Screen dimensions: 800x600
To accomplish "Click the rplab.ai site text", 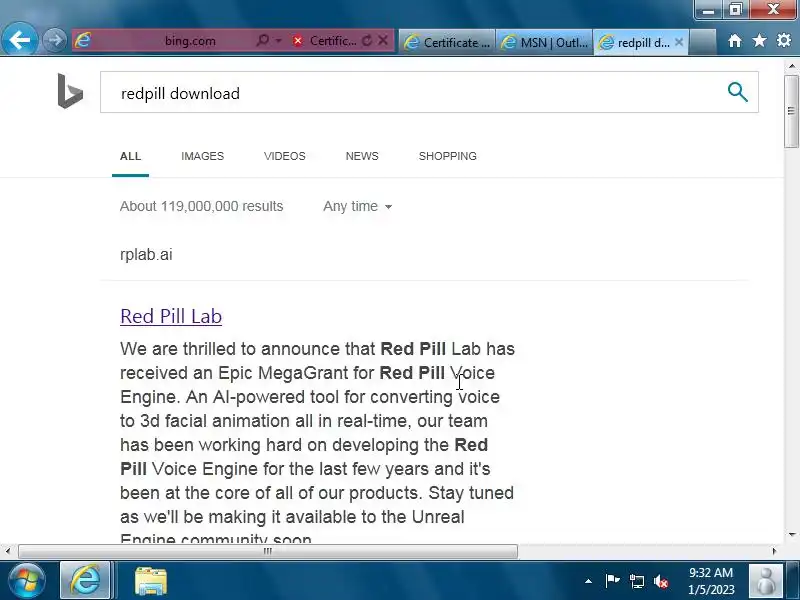I will click(x=146, y=254).
